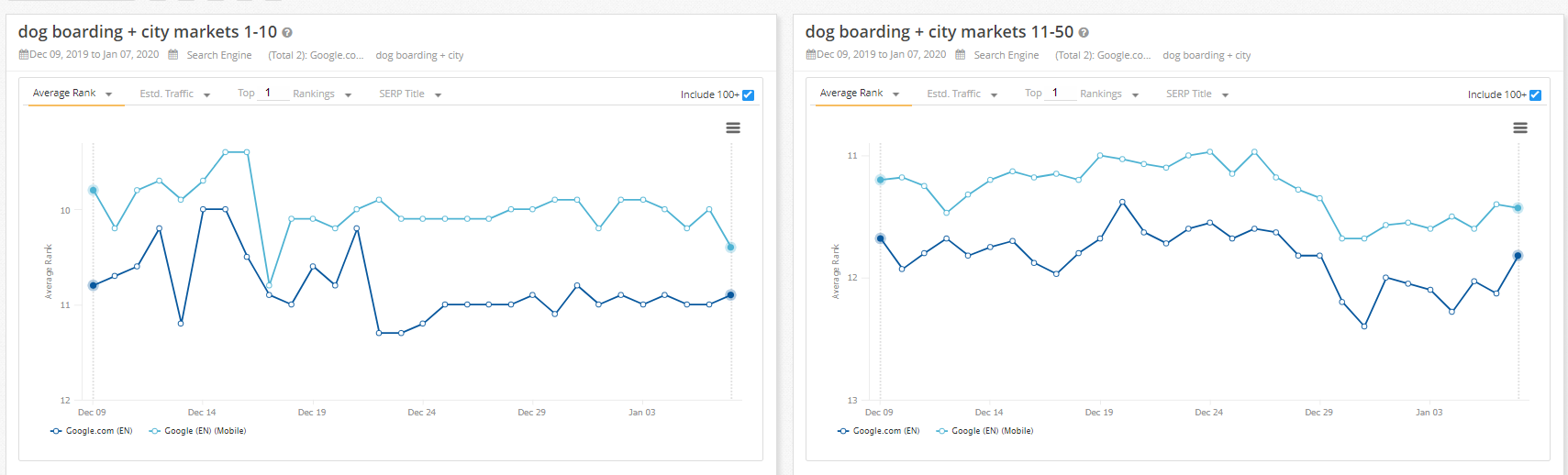The image size is (1568, 475).
Task: Expand Average Rank dropdown arrow in 1-10 panel
Action: 109,94
